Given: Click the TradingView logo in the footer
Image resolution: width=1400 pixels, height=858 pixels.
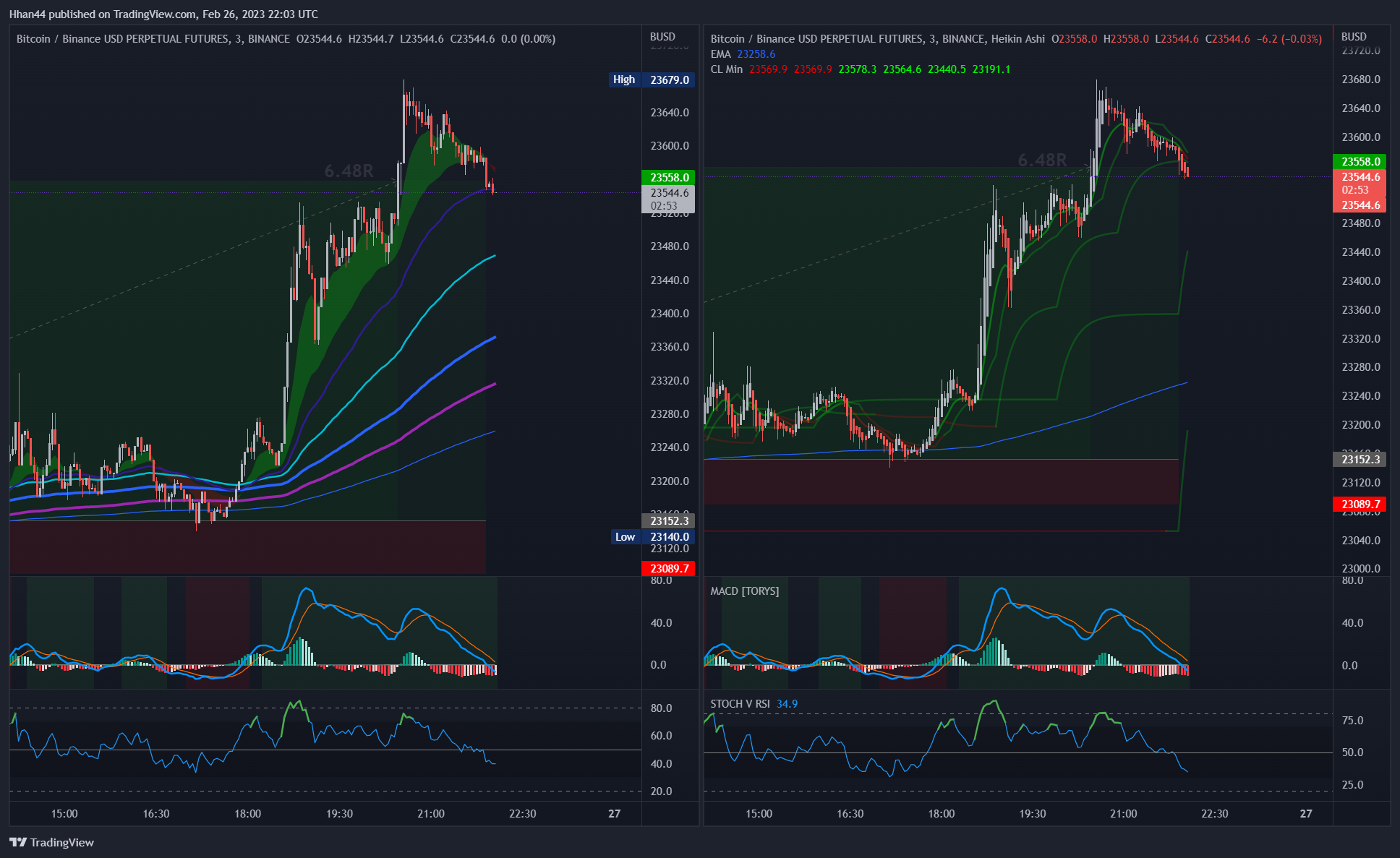Looking at the screenshot, I should [51, 842].
